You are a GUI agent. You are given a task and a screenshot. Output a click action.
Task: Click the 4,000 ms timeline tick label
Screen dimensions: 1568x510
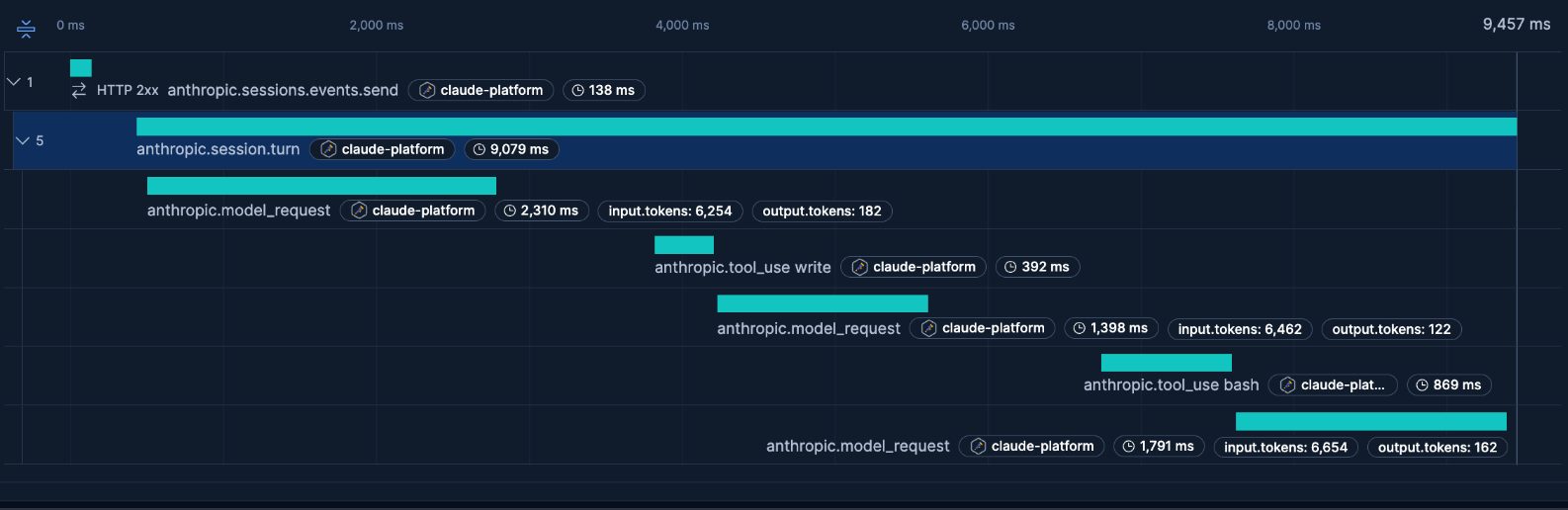click(682, 25)
